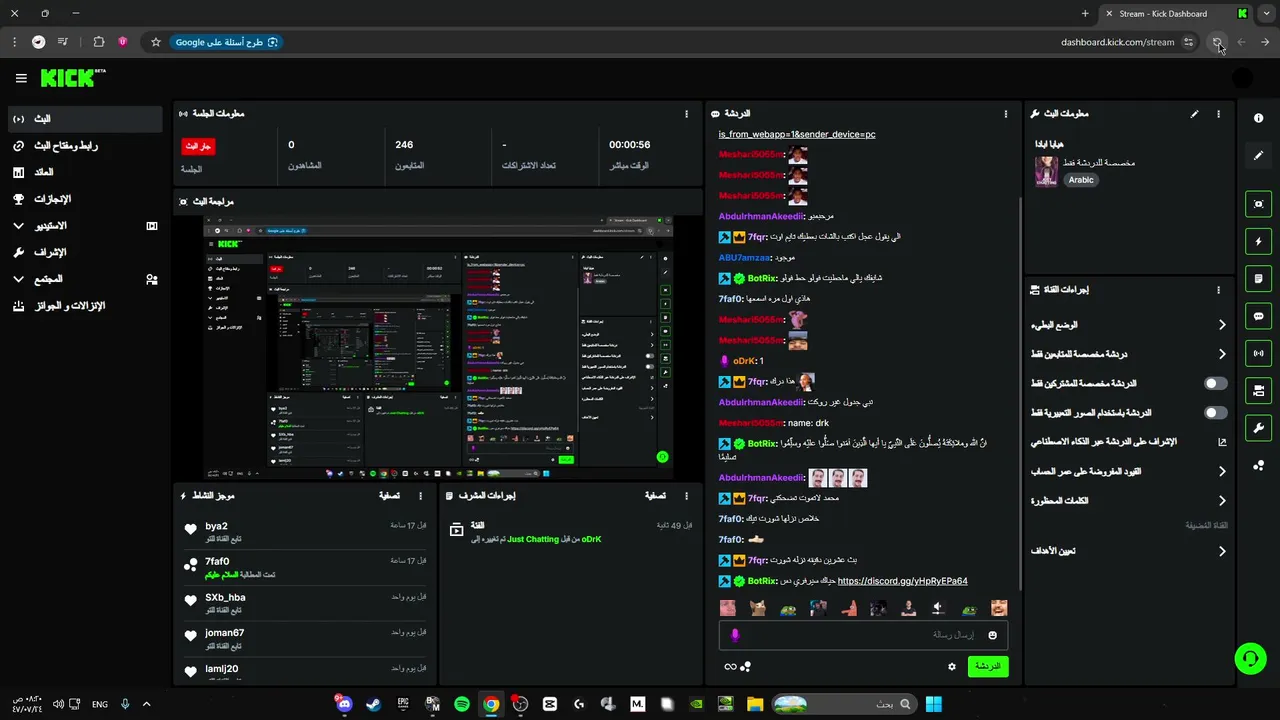The image size is (1280, 720).
Task: Click the infinity icon below chat input
Action: pyautogui.click(x=730, y=667)
